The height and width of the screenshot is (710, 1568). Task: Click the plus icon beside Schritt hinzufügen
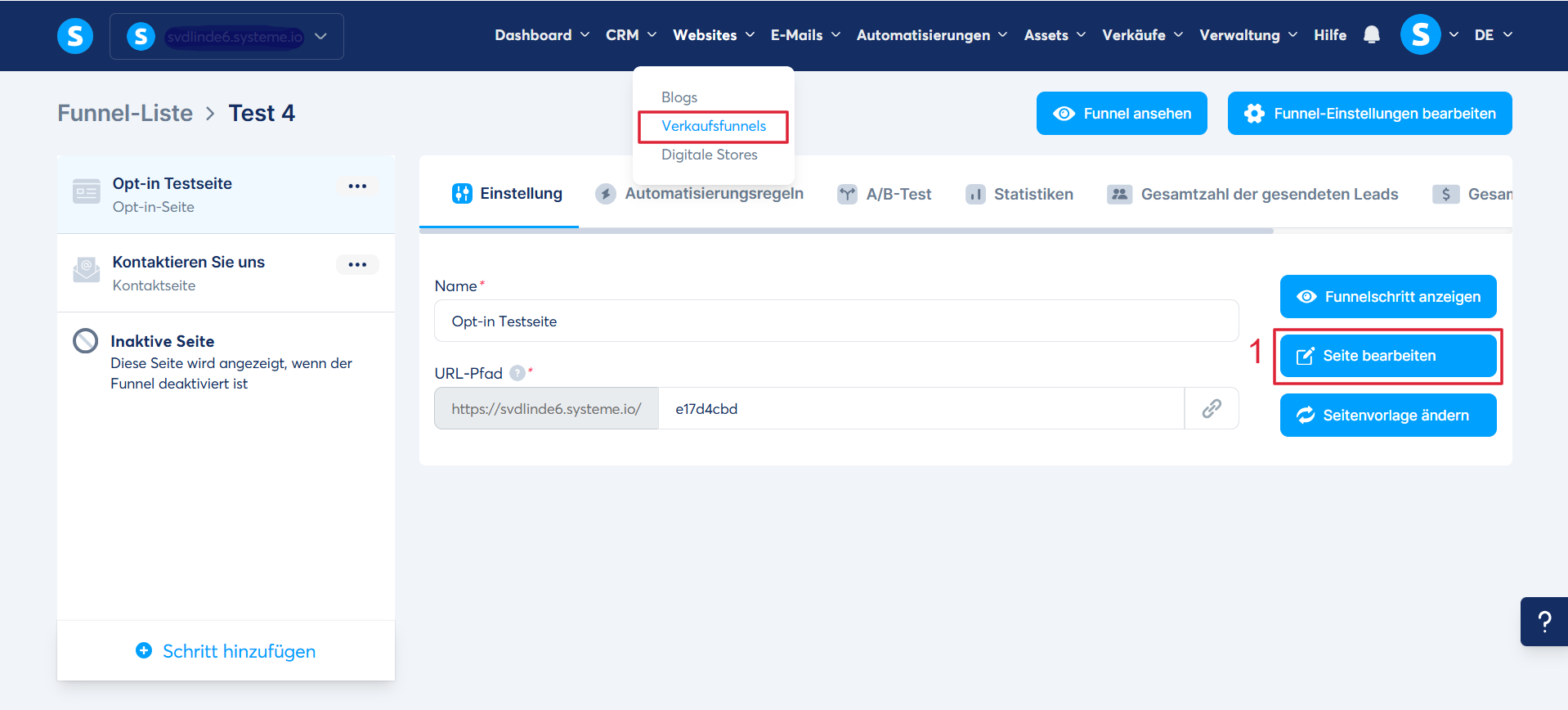[x=144, y=651]
